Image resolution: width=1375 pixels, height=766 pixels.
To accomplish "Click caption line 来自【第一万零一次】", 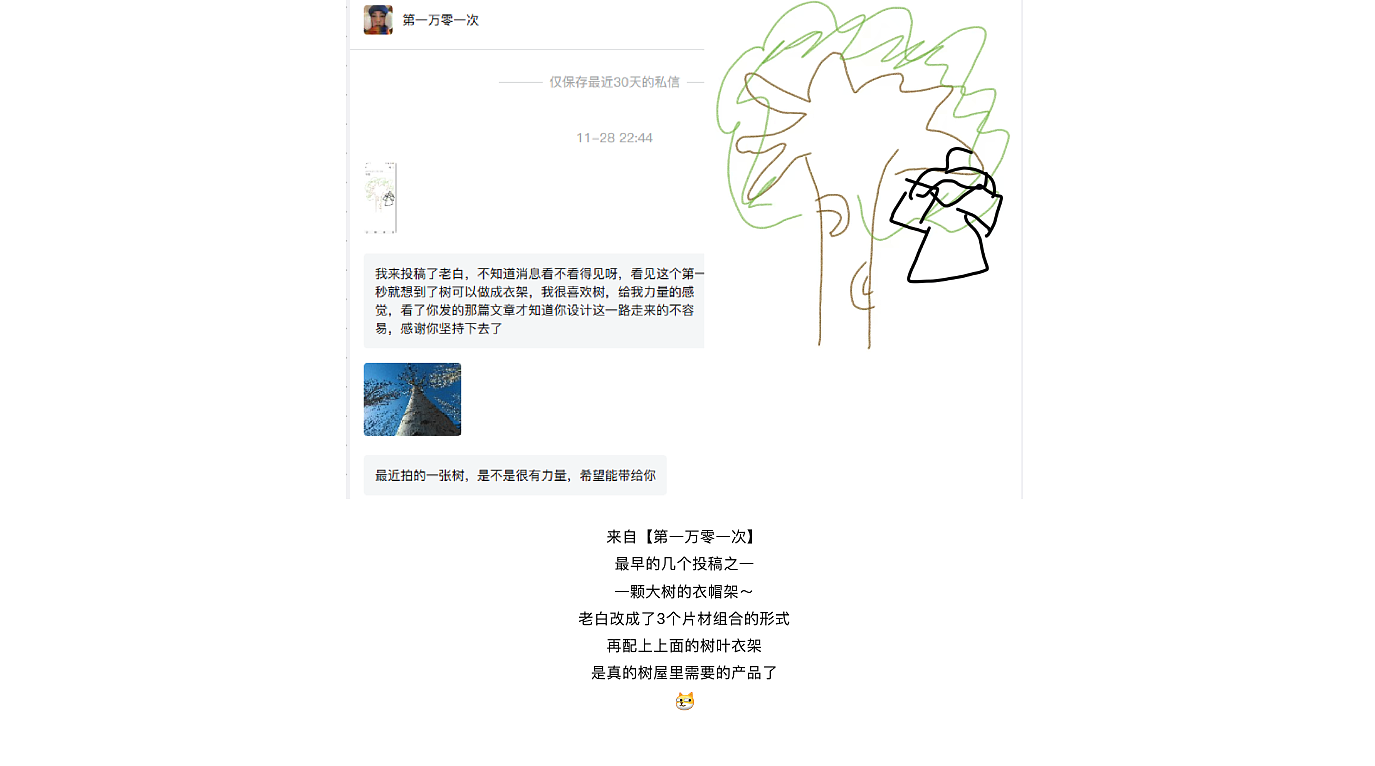I will (684, 537).
